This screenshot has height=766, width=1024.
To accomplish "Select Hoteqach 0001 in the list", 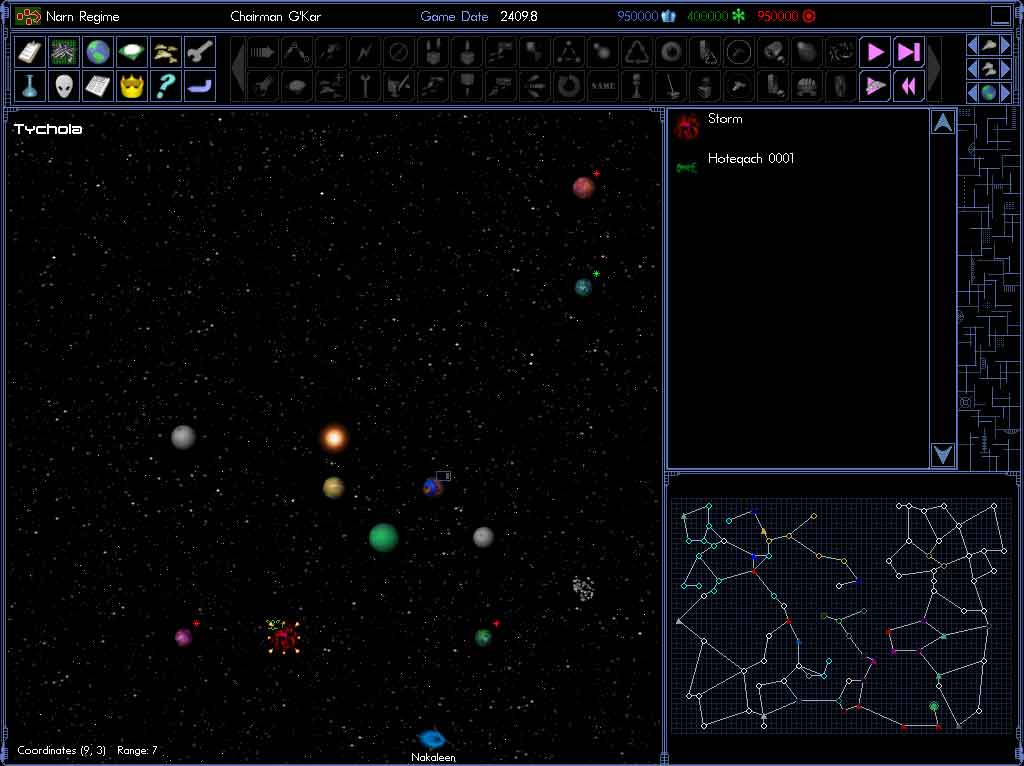I will [x=750, y=159].
